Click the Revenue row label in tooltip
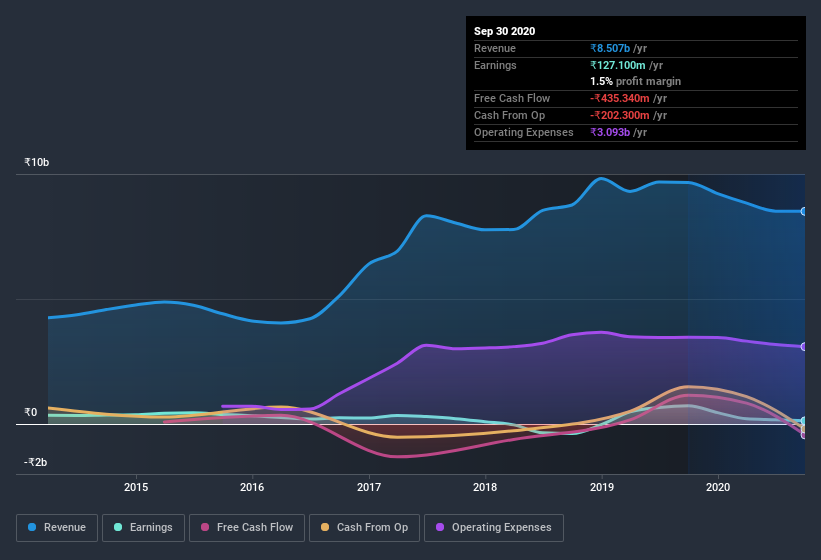The width and height of the screenshot is (821, 560). click(x=495, y=48)
